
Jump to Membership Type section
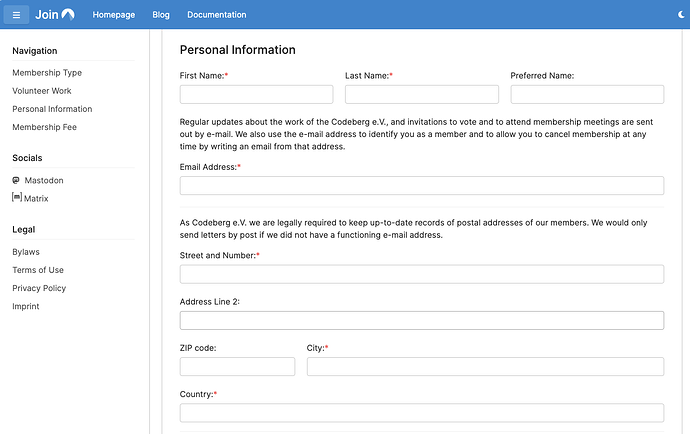point(47,73)
